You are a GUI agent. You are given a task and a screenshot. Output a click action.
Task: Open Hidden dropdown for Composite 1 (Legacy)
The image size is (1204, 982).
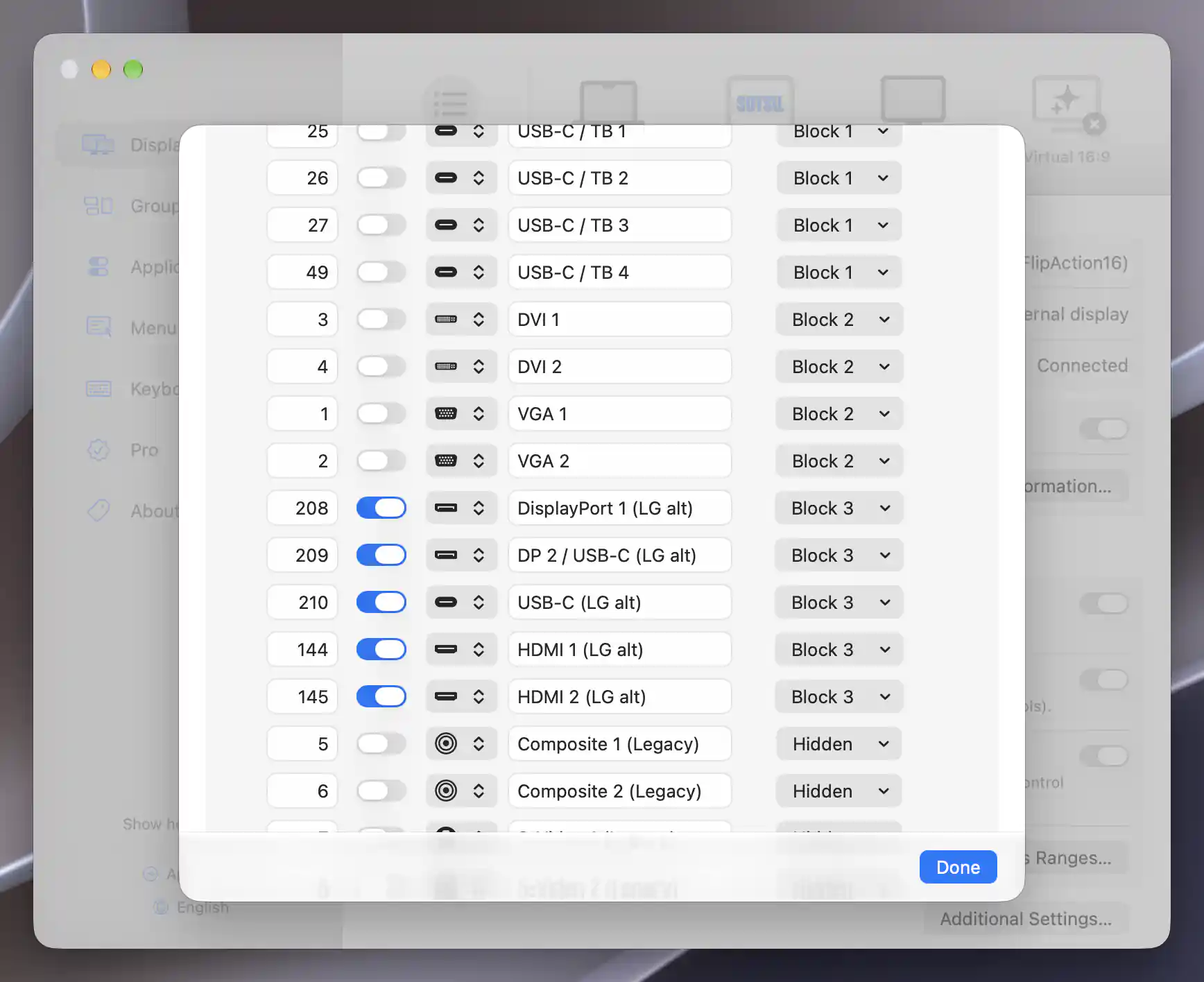pos(839,744)
